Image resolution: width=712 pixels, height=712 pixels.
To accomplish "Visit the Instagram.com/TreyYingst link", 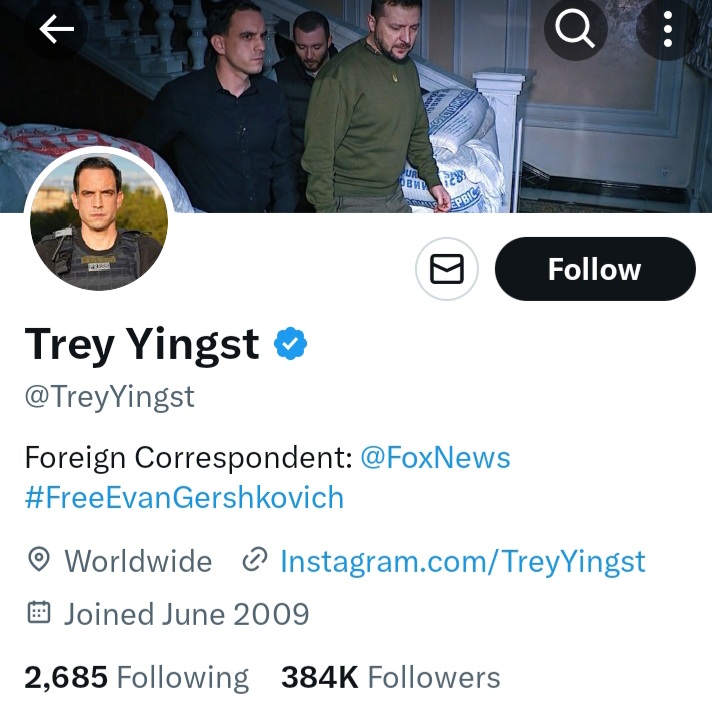I will coord(463,562).
